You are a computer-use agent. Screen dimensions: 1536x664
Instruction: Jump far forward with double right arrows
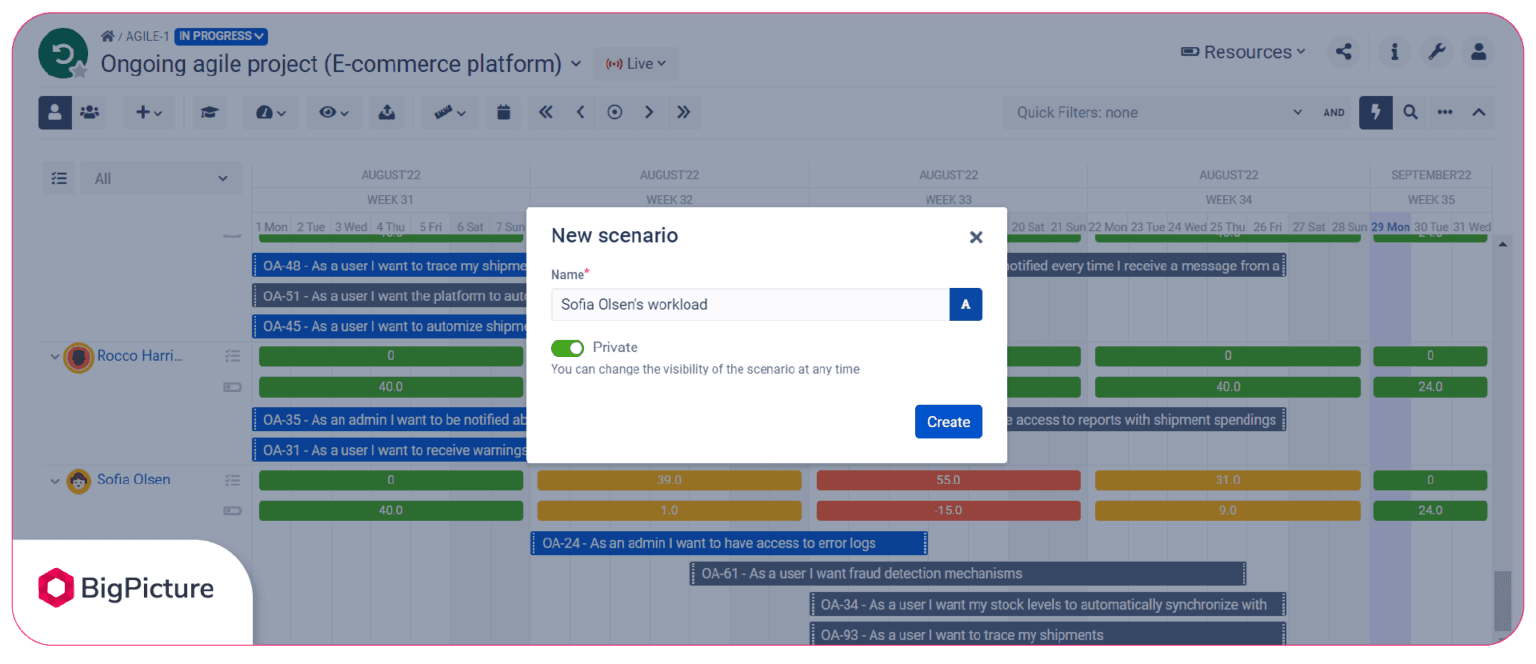pos(684,112)
